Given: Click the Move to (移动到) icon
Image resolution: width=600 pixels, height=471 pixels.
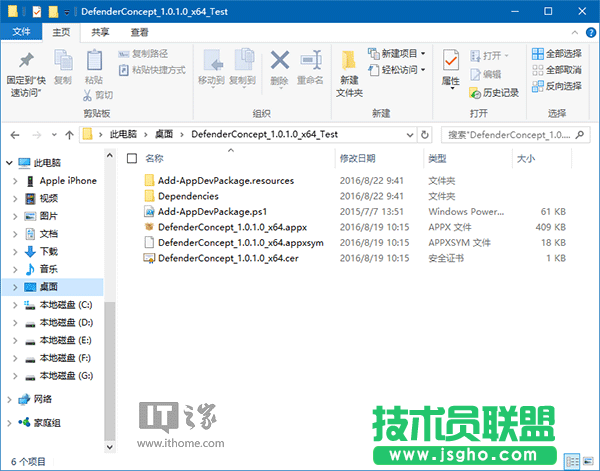Looking at the screenshot, I should point(212,60).
